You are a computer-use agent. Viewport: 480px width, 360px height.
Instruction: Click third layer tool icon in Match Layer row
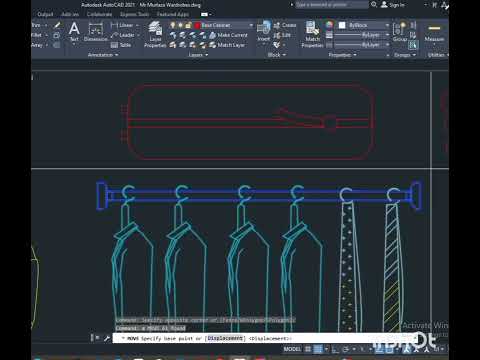(193, 45)
